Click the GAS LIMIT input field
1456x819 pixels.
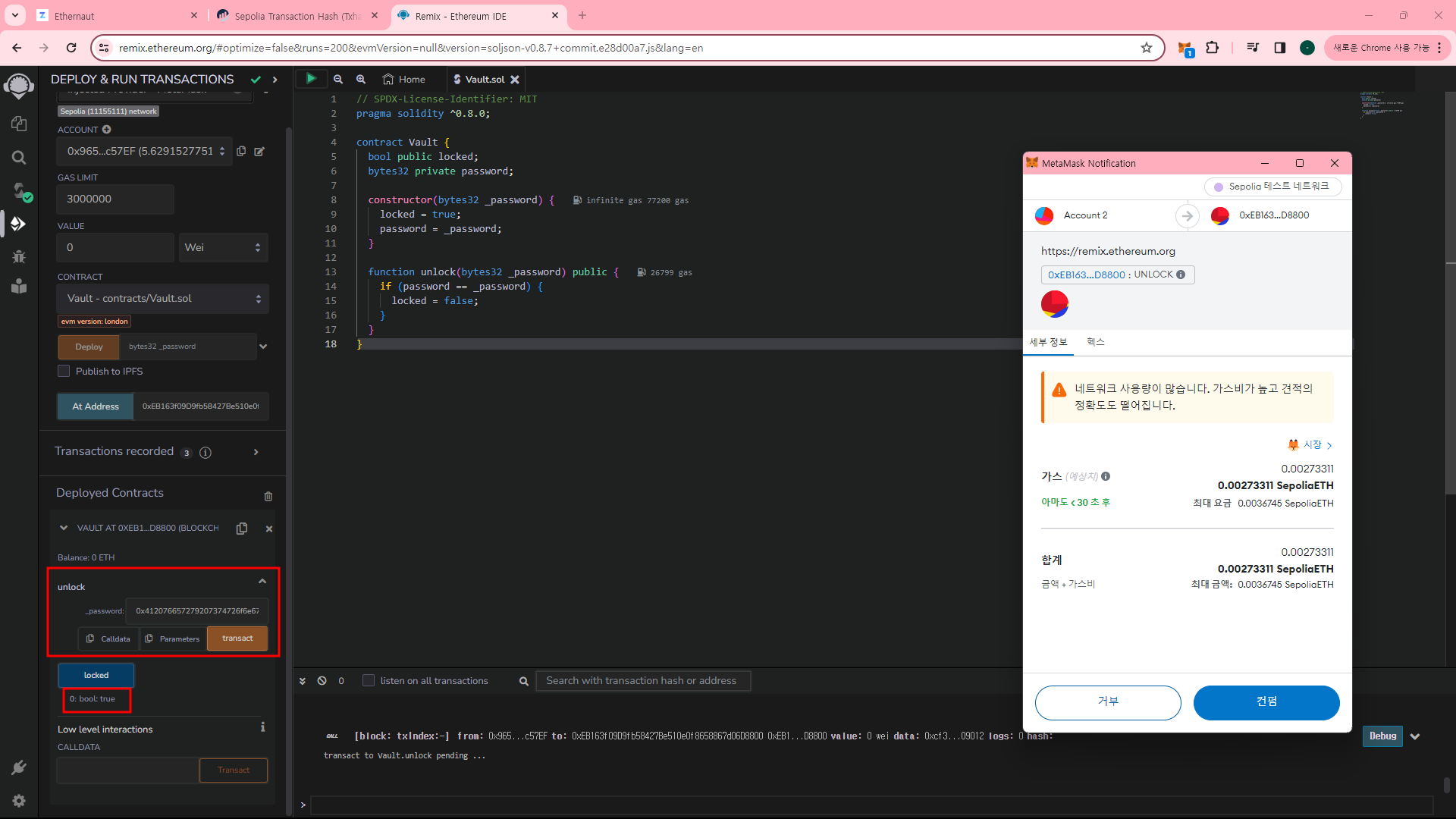116,199
